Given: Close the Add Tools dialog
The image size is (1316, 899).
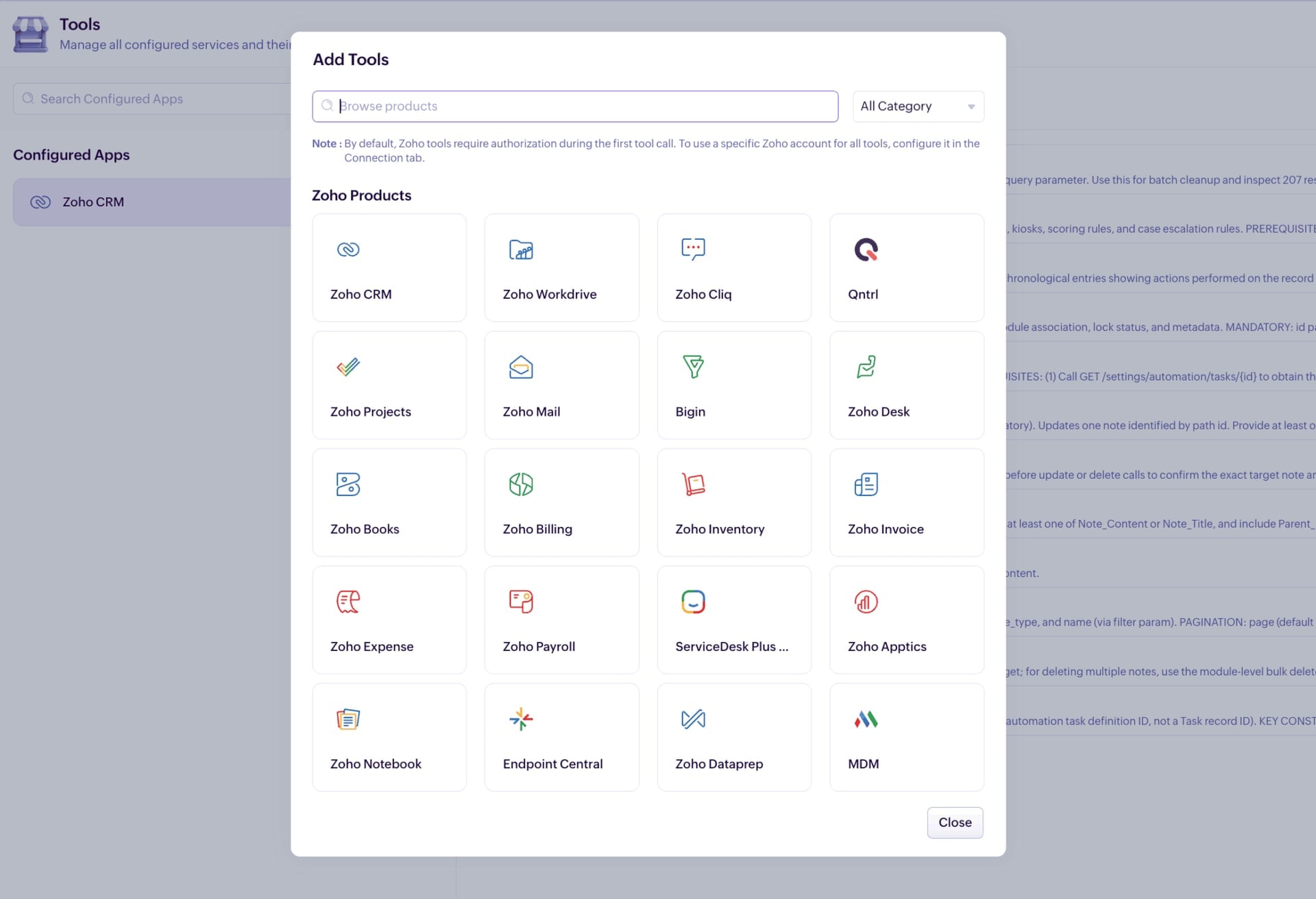Looking at the screenshot, I should click(x=955, y=822).
